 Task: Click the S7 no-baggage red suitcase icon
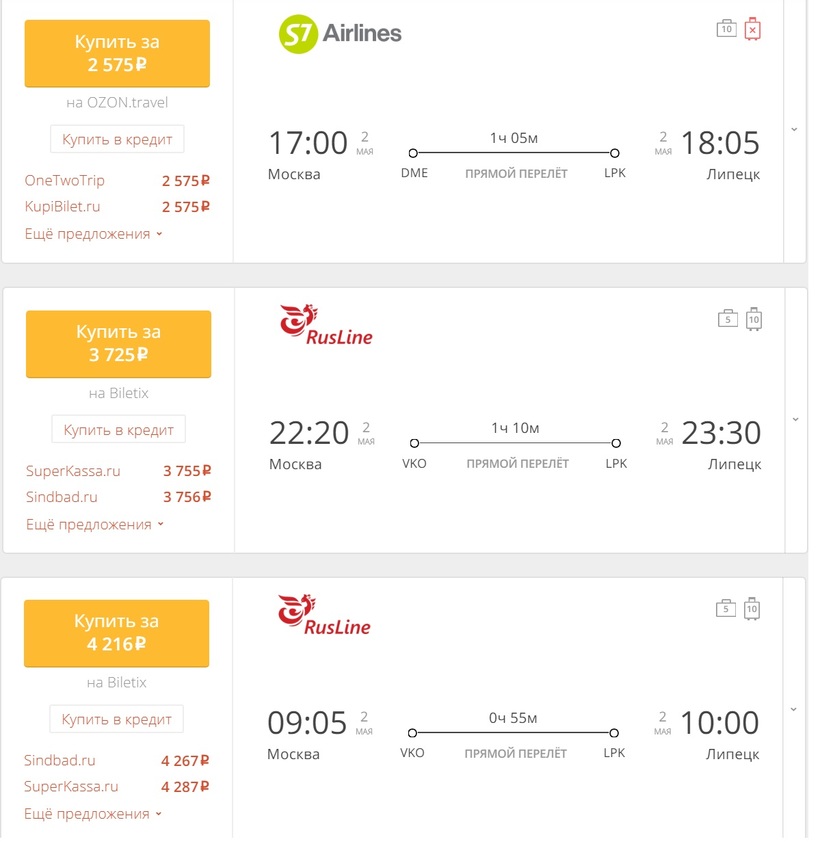(753, 29)
